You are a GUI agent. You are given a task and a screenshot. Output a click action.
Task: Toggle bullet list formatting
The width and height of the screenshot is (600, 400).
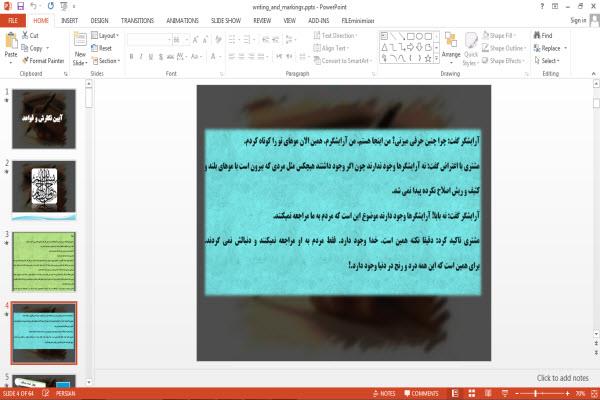(232, 40)
